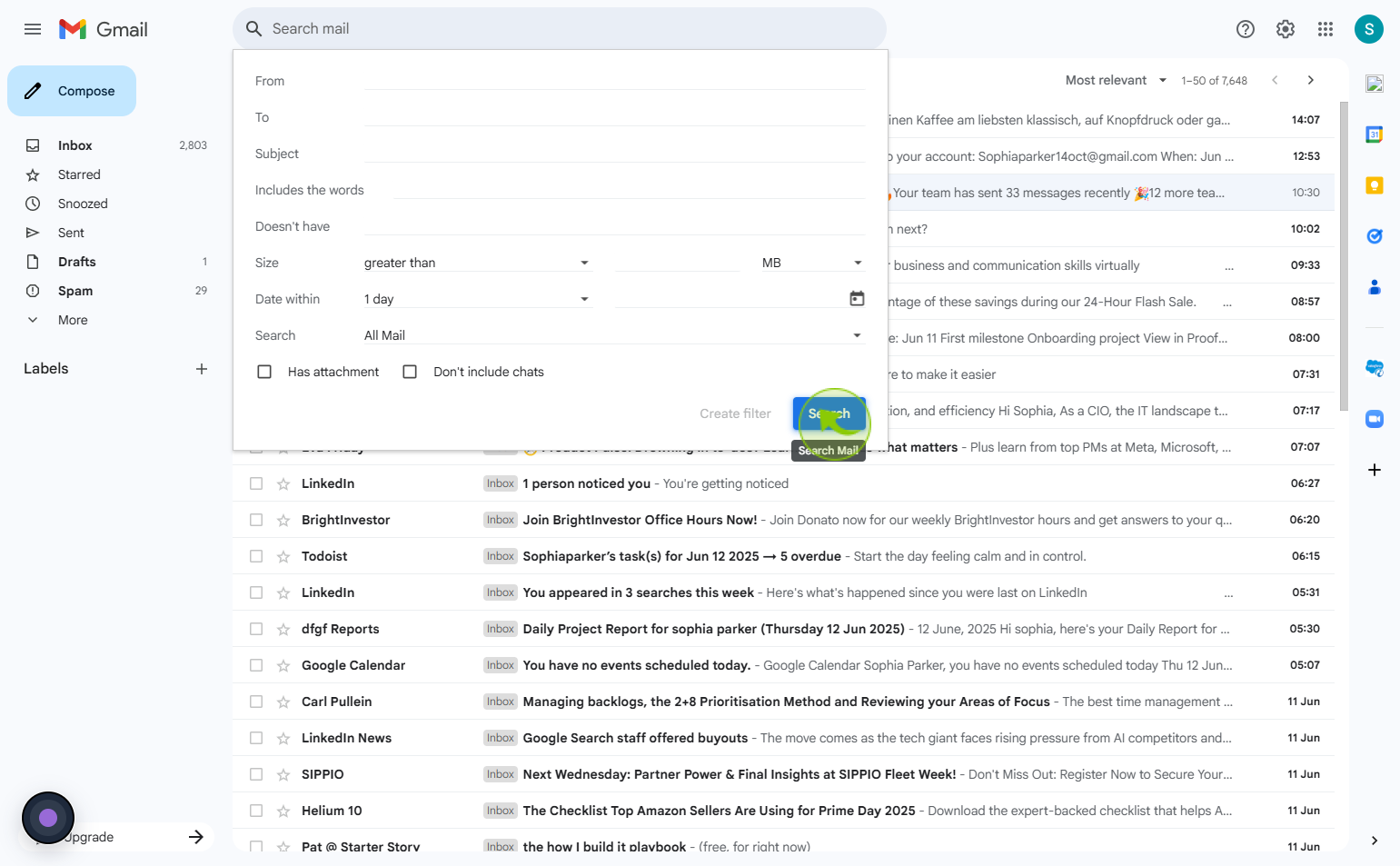The height and width of the screenshot is (866, 1400).
Task: Tick checkbox for dfgf Reports email
Action: click(x=256, y=629)
